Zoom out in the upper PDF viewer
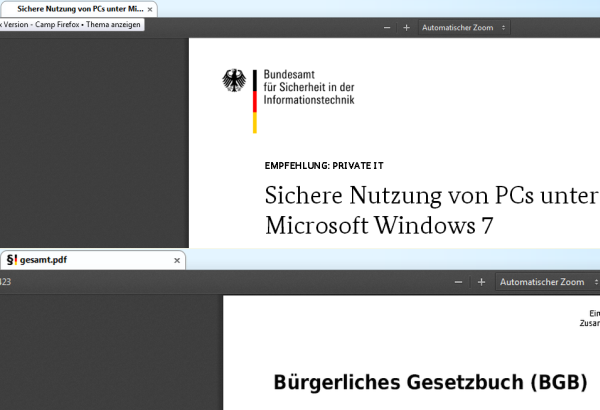The image size is (600, 410). [387, 28]
